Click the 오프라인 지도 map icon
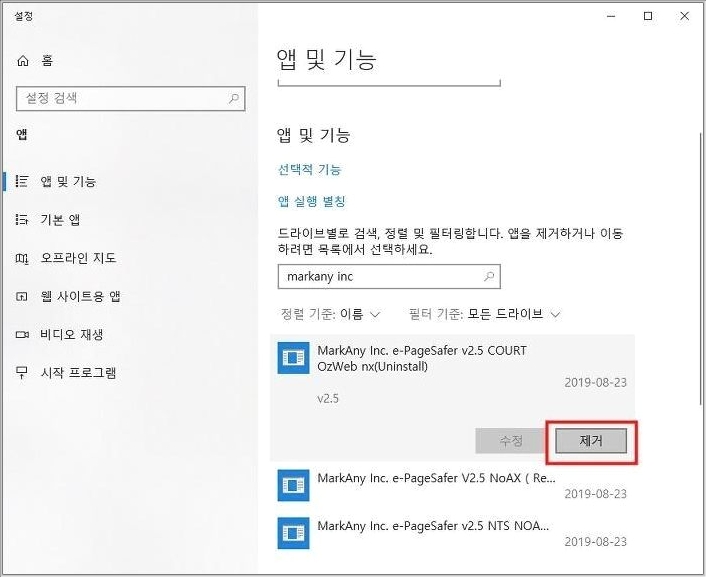Image resolution: width=706 pixels, height=577 pixels. pos(22,258)
